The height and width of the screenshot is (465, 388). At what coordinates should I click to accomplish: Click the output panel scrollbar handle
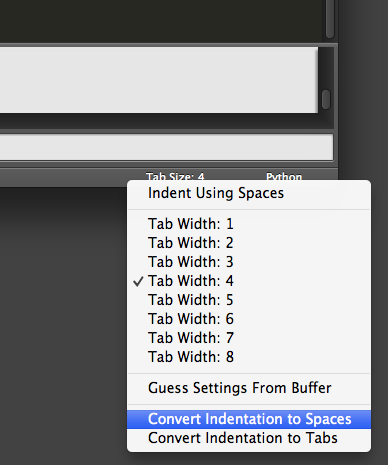[326, 99]
